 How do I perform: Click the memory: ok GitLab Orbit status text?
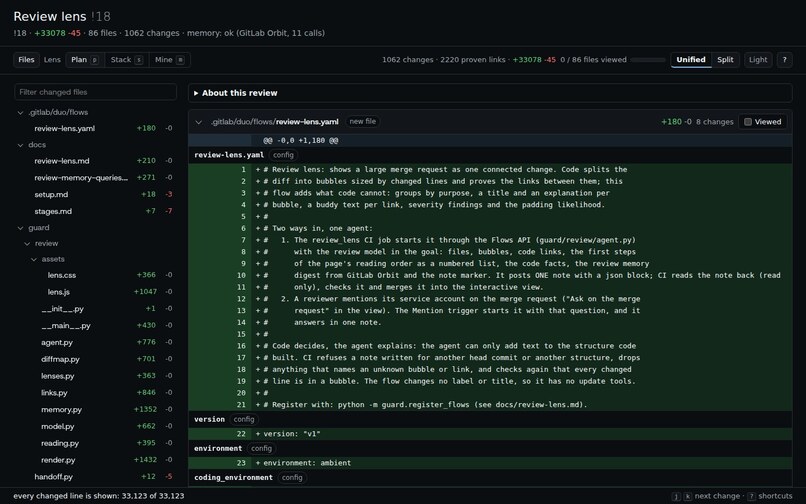point(256,33)
